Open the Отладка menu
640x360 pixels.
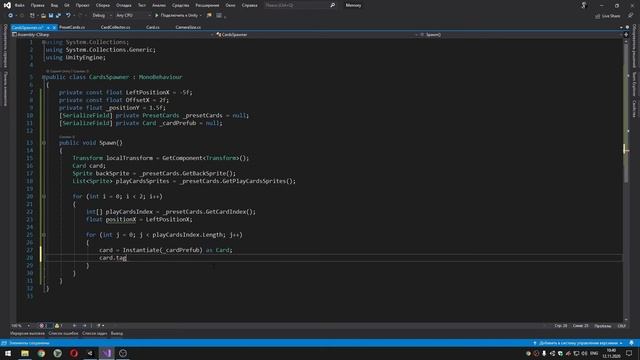point(124,5)
